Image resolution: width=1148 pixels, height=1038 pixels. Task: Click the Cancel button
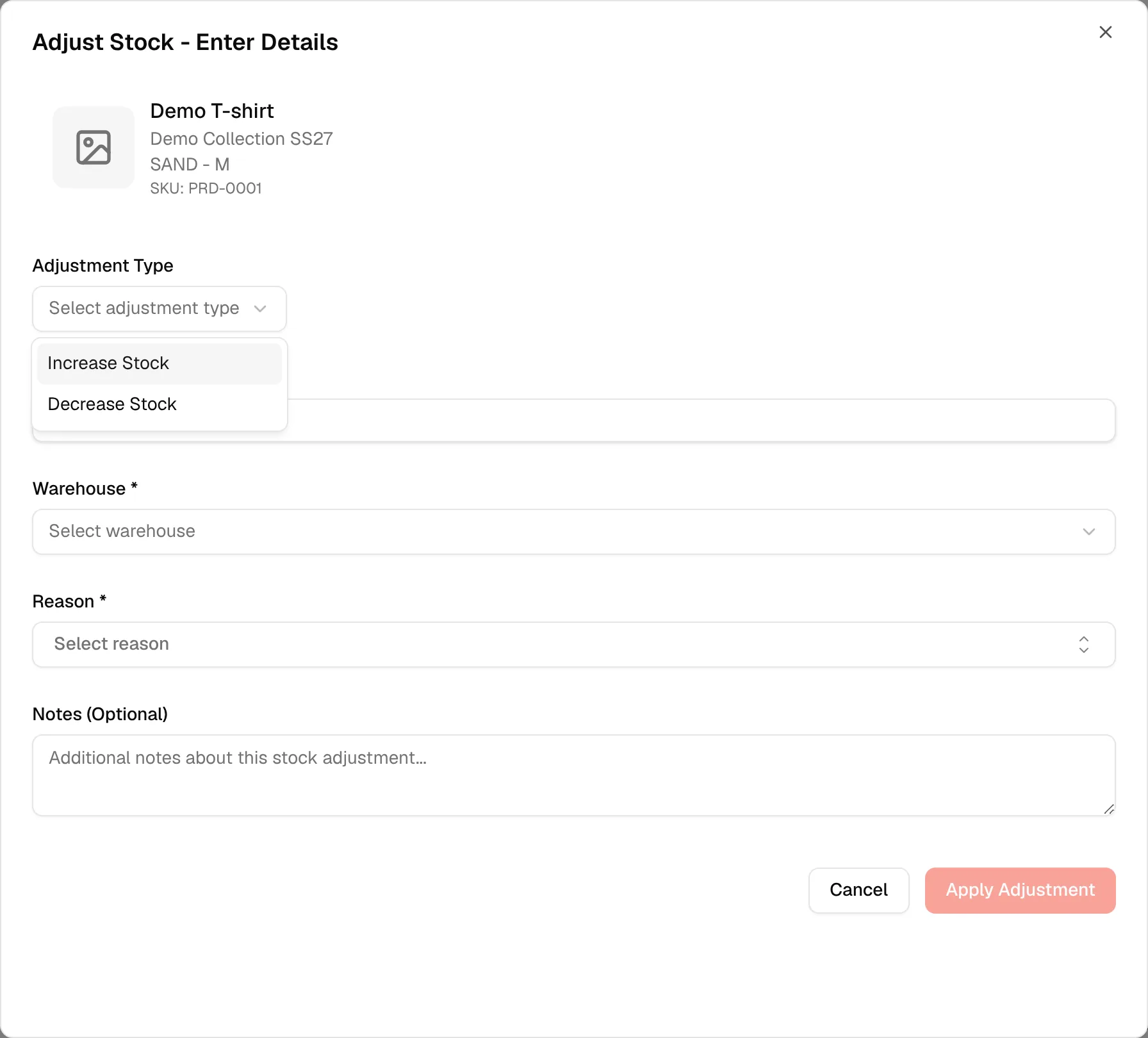coord(859,891)
